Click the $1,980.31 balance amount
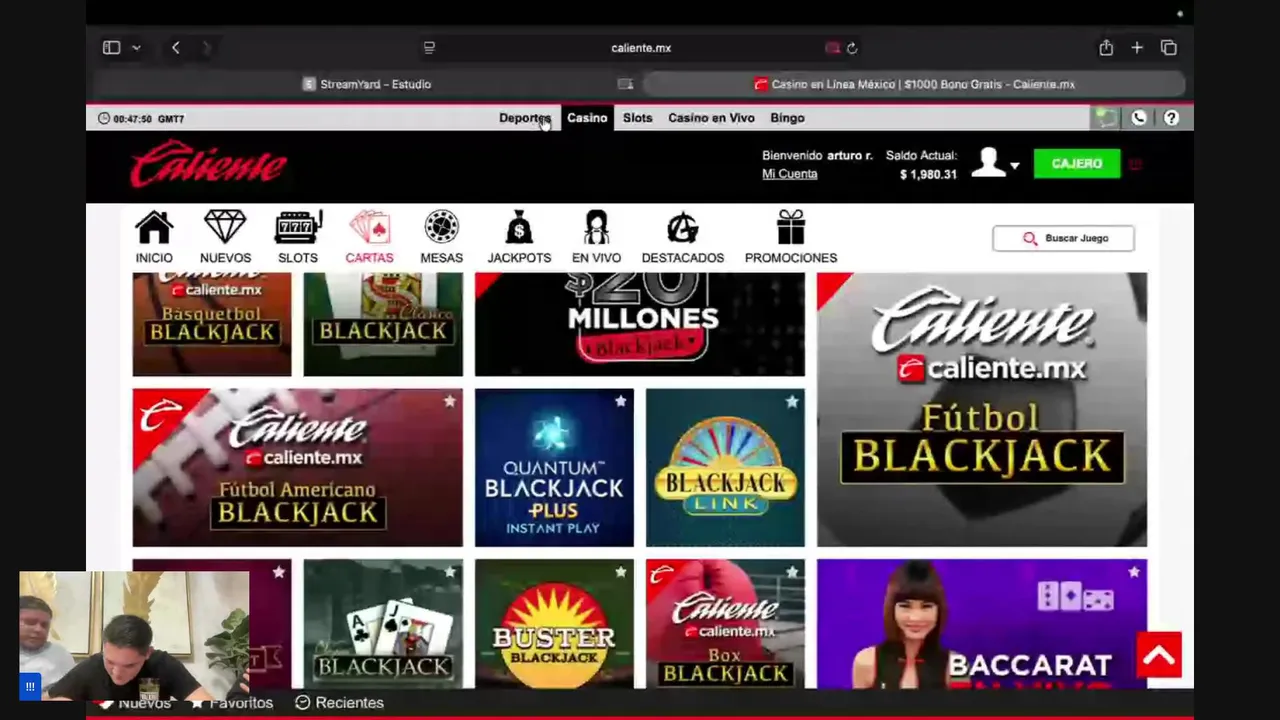Viewport: 1280px width, 720px height. tap(928, 174)
